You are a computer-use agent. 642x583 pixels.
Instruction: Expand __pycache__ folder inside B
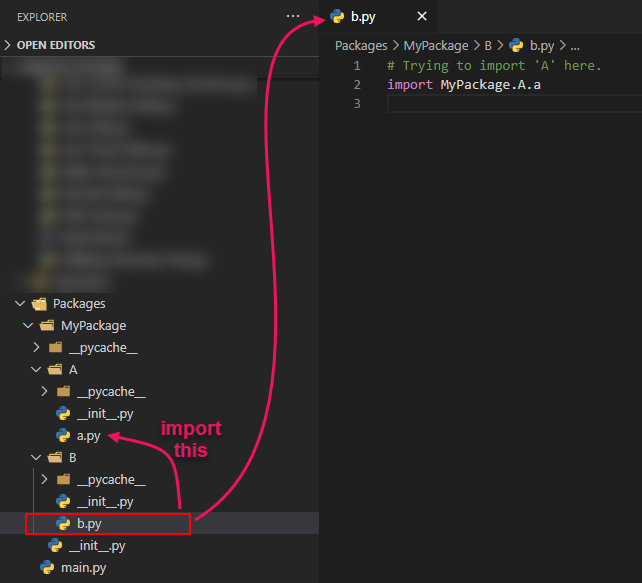(44, 479)
